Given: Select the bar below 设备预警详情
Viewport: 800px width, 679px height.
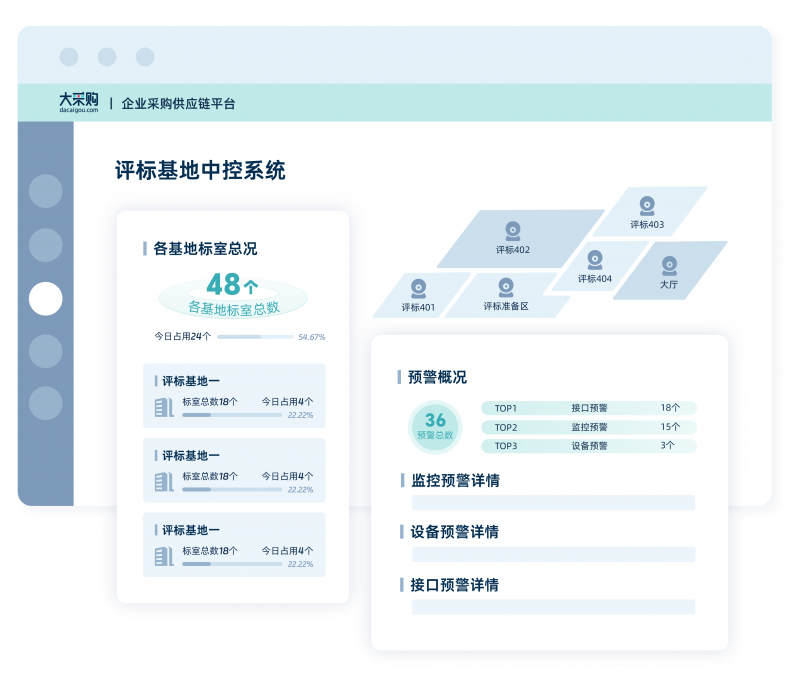Looking at the screenshot, I should coord(553,554).
